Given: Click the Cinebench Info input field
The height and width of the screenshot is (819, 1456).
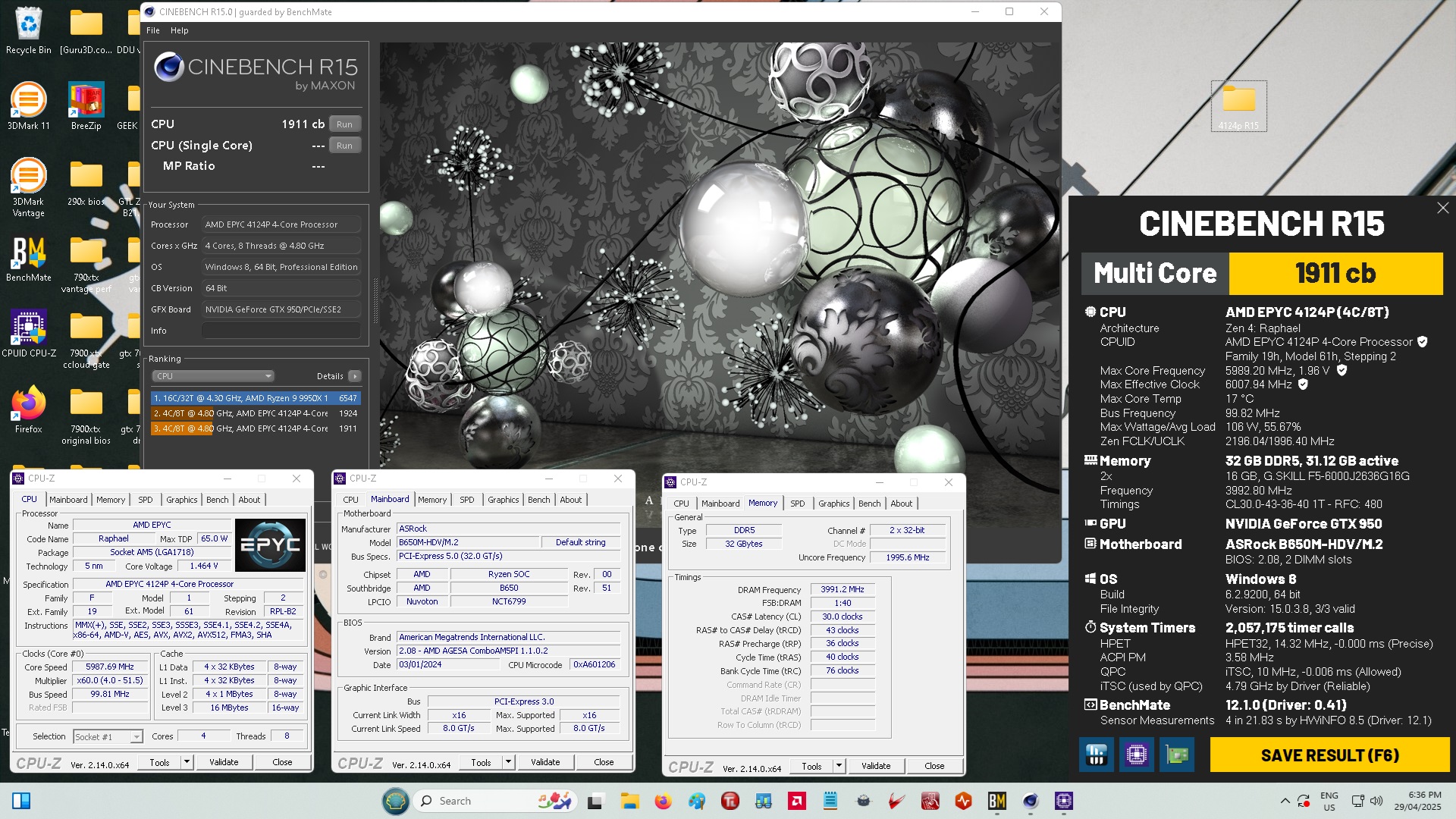Looking at the screenshot, I should click(281, 331).
